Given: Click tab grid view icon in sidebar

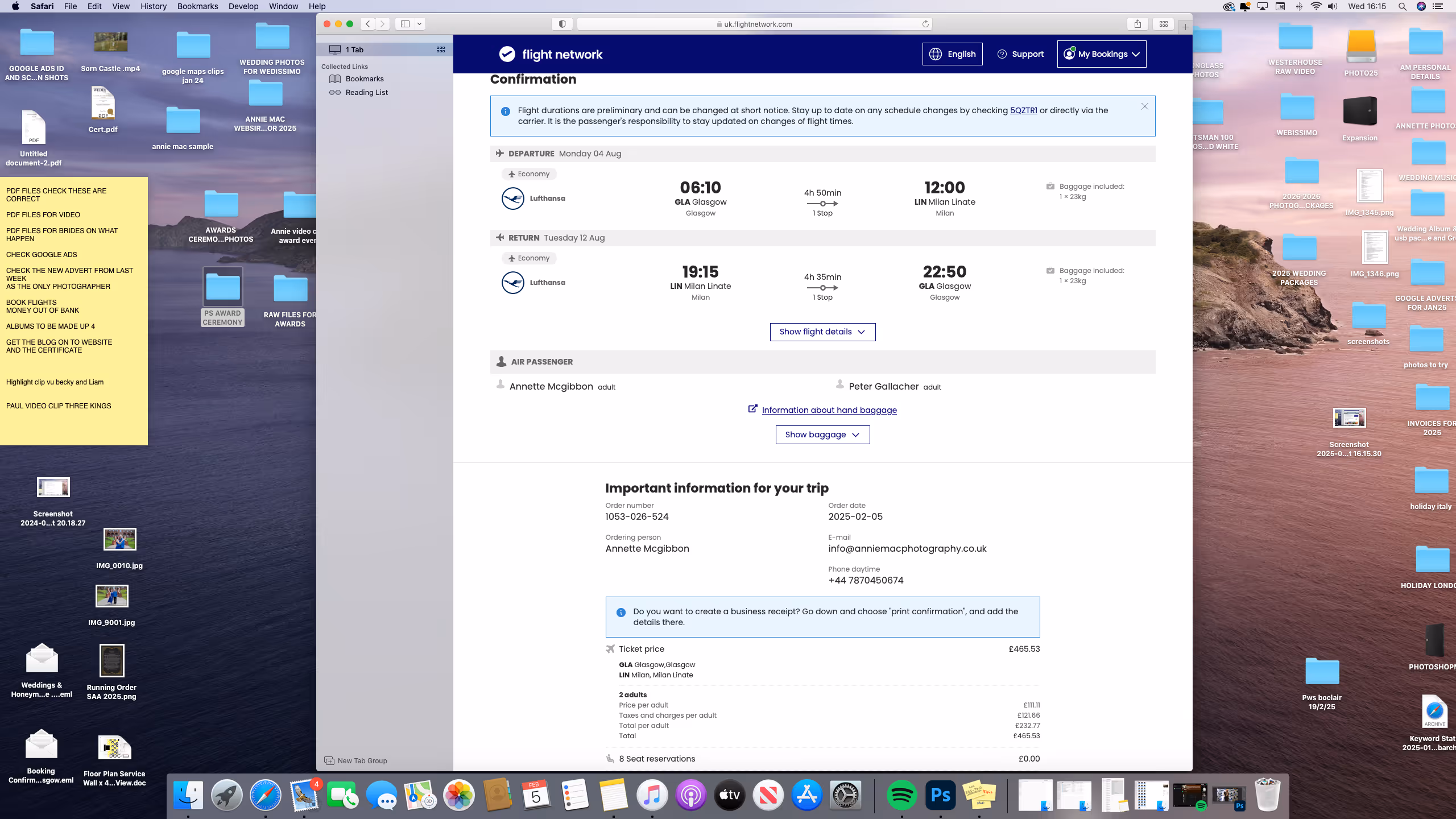Looking at the screenshot, I should point(441,49).
